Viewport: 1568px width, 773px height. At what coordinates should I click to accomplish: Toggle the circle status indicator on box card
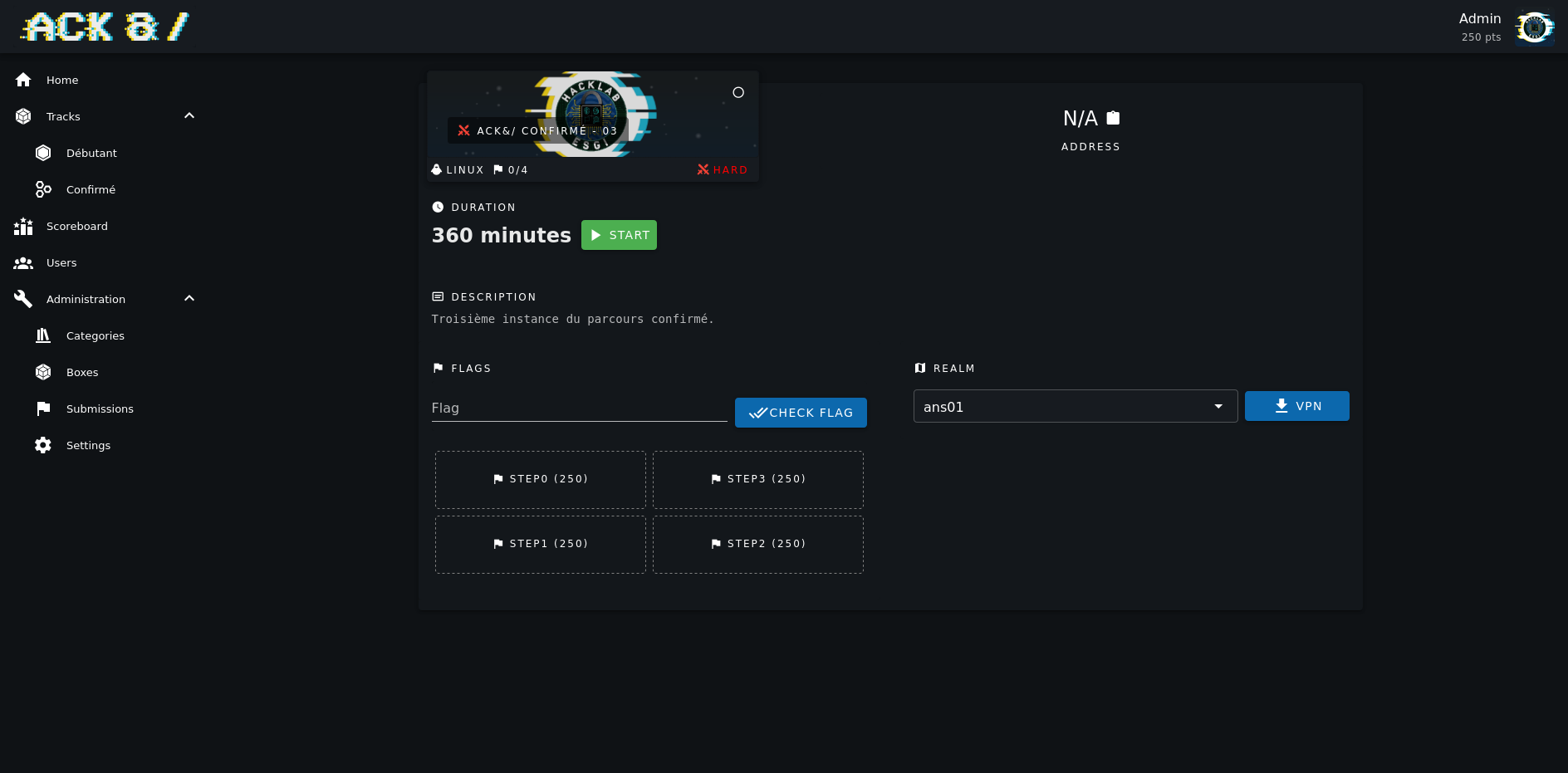pyautogui.click(x=738, y=92)
